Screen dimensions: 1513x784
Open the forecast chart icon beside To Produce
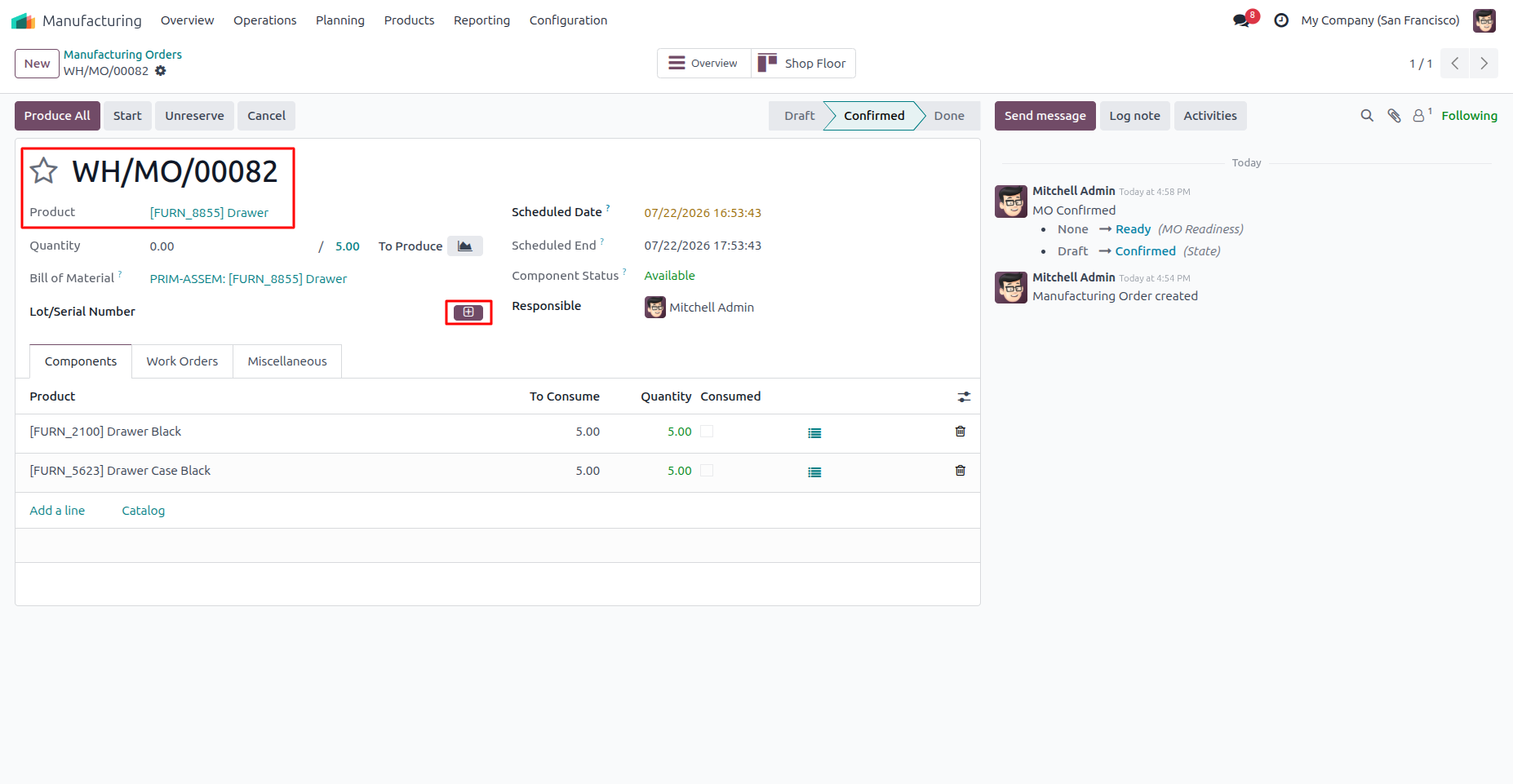click(465, 246)
